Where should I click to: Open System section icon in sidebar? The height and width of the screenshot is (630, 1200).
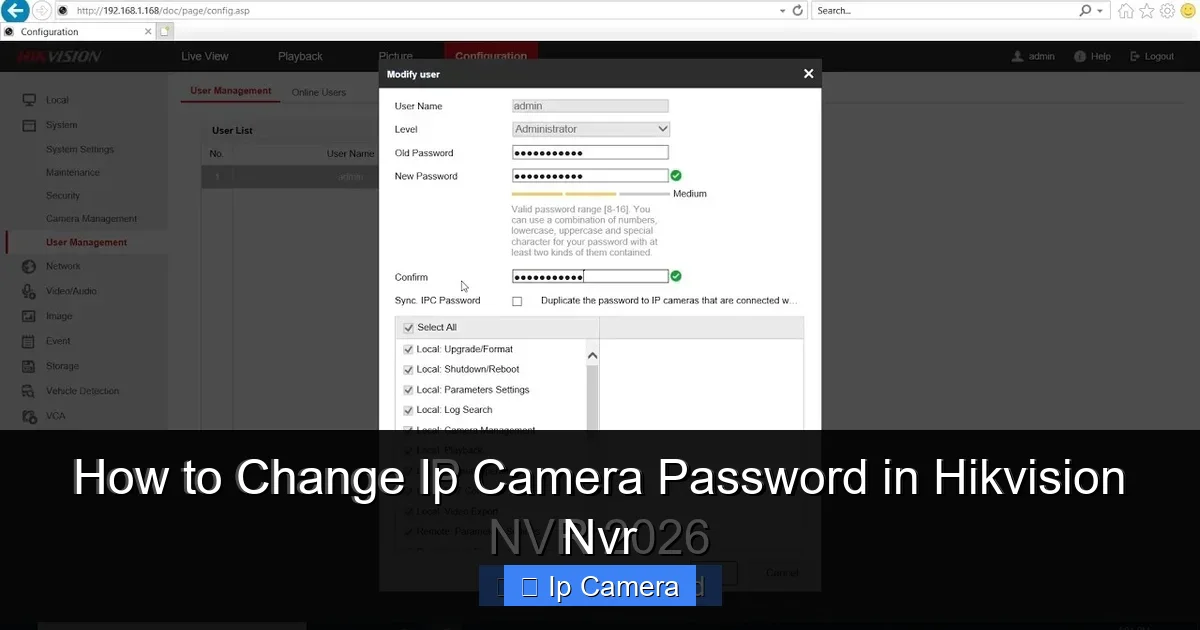click(28, 125)
